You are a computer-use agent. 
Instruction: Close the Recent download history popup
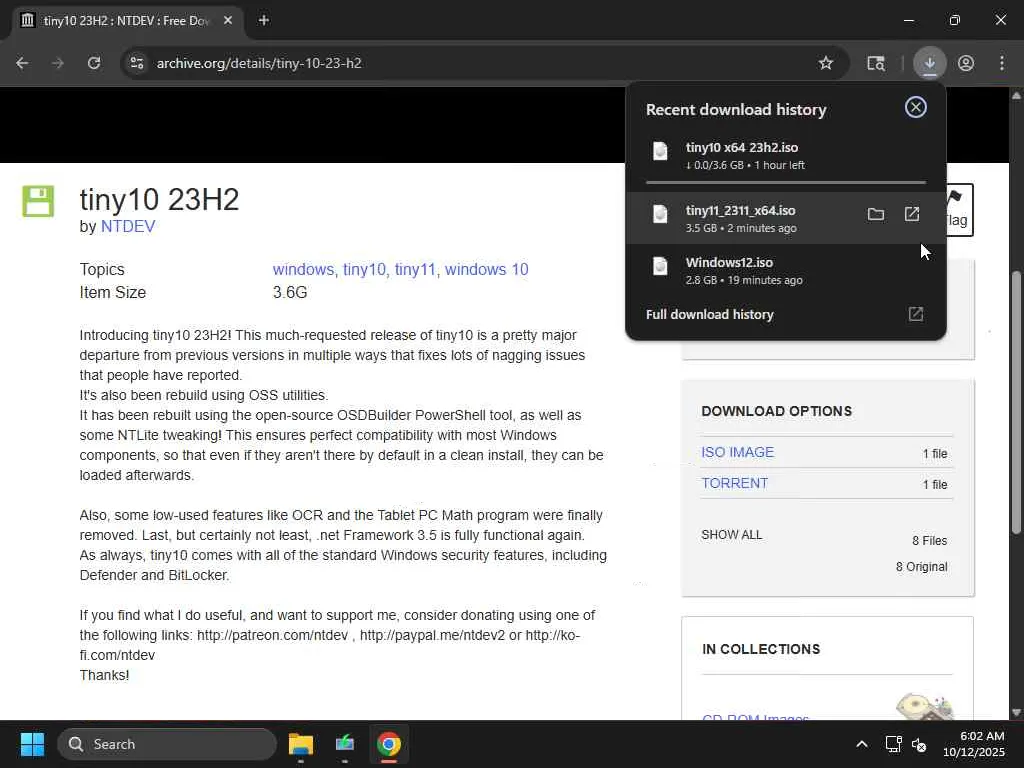coord(916,107)
